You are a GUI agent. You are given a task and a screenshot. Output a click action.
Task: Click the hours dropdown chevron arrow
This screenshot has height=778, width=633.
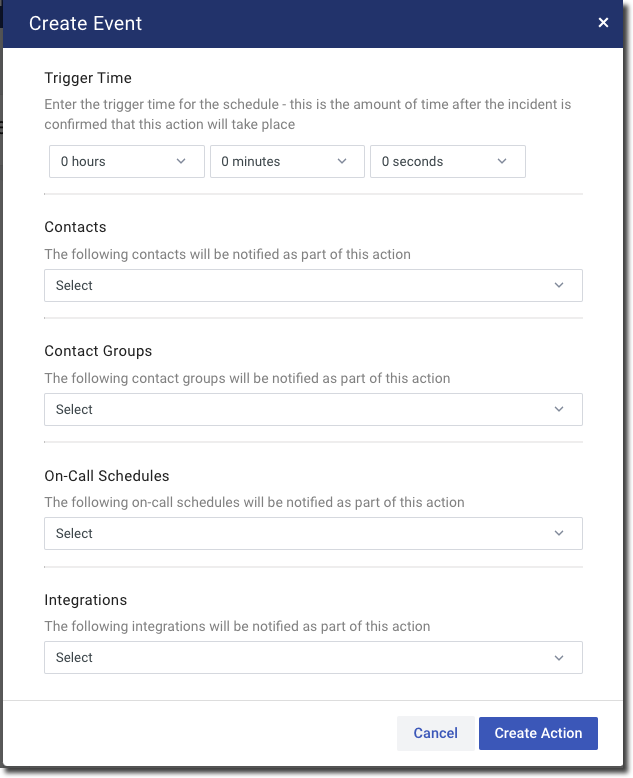tap(181, 161)
